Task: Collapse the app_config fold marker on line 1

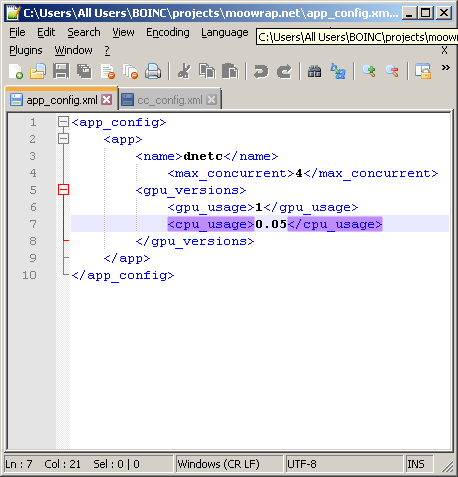Action: (x=63, y=122)
